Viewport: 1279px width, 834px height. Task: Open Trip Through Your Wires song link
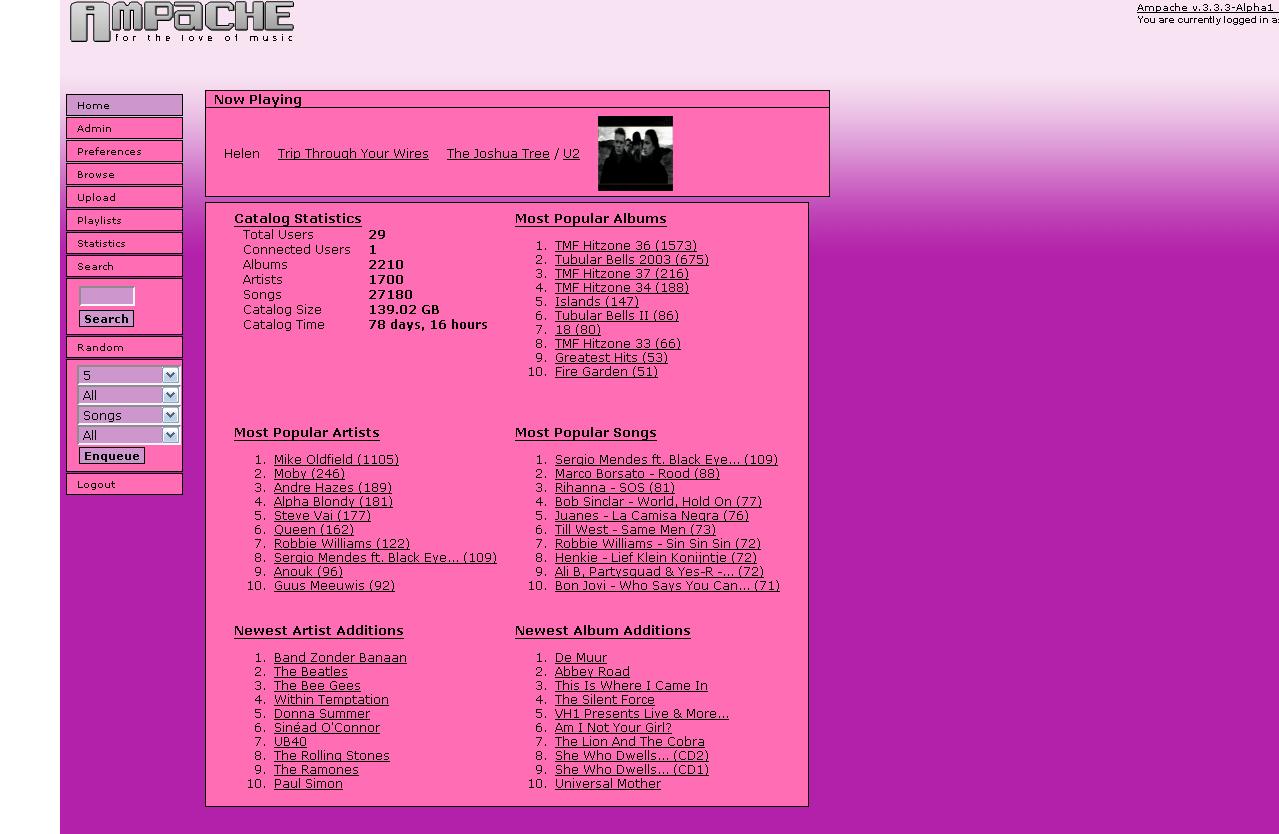point(353,154)
